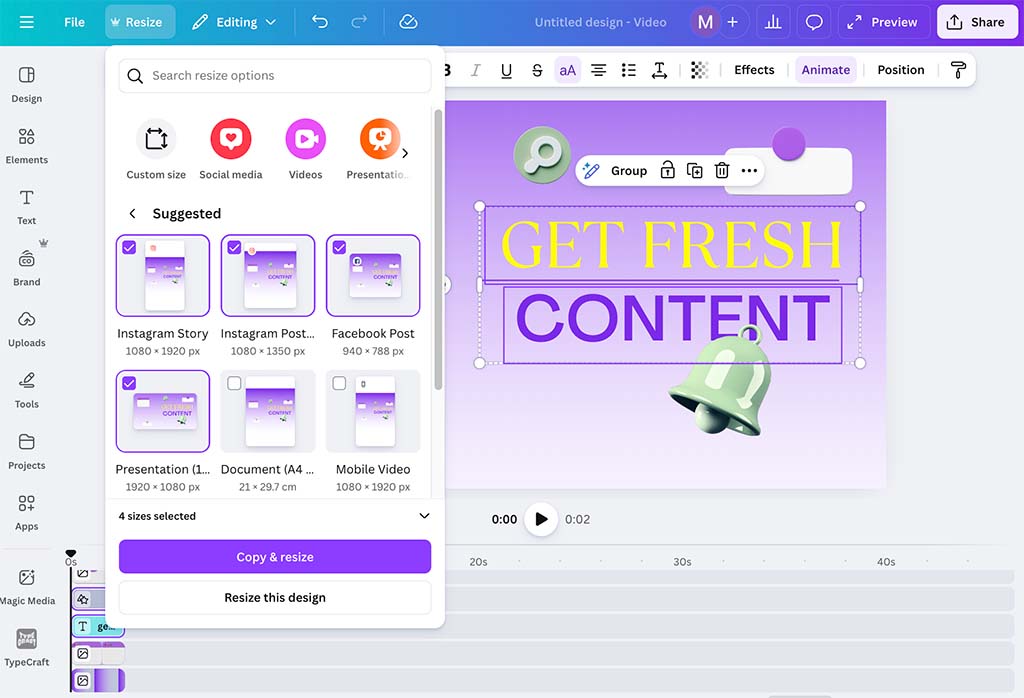Open the Text panel
This screenshot has height=698, width=1024.
(x=26, y=207)
